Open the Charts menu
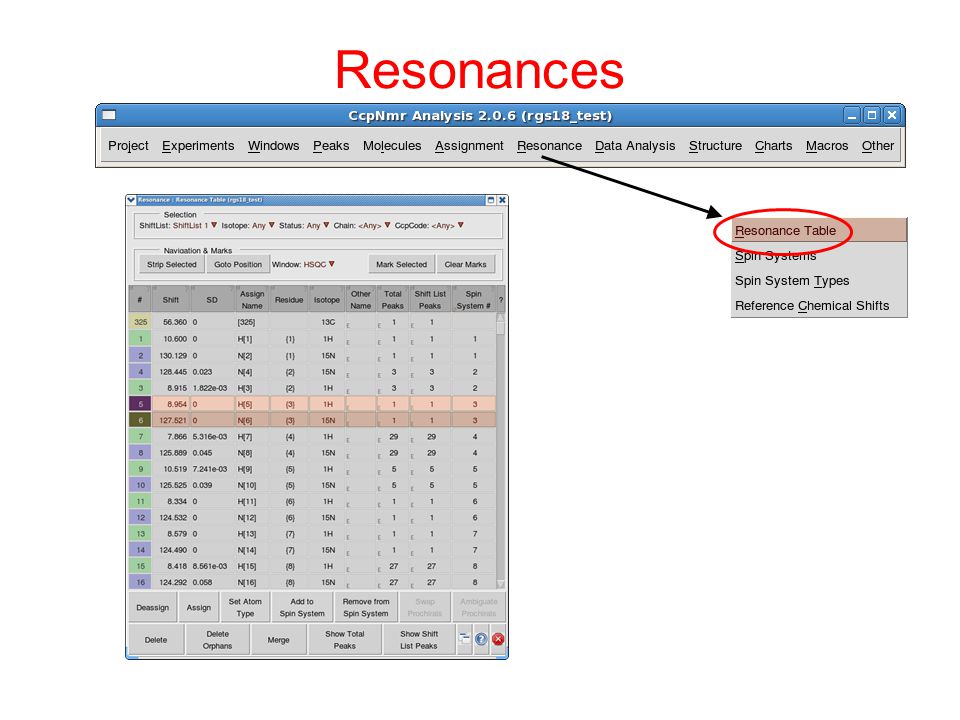Screen dimensions: 960x720 tap(773, 146)
